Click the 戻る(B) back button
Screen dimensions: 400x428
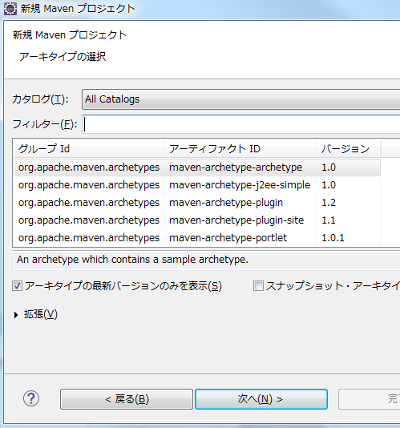click(x=127, y=399)
